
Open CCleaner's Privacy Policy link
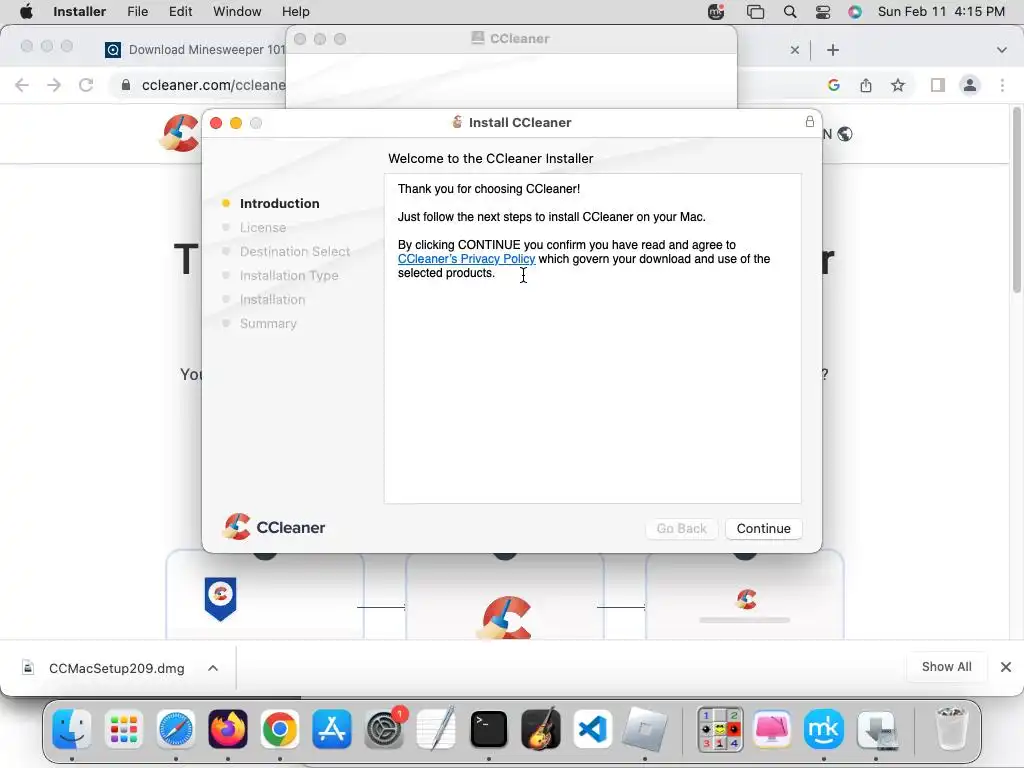click(x=466, y=259)
